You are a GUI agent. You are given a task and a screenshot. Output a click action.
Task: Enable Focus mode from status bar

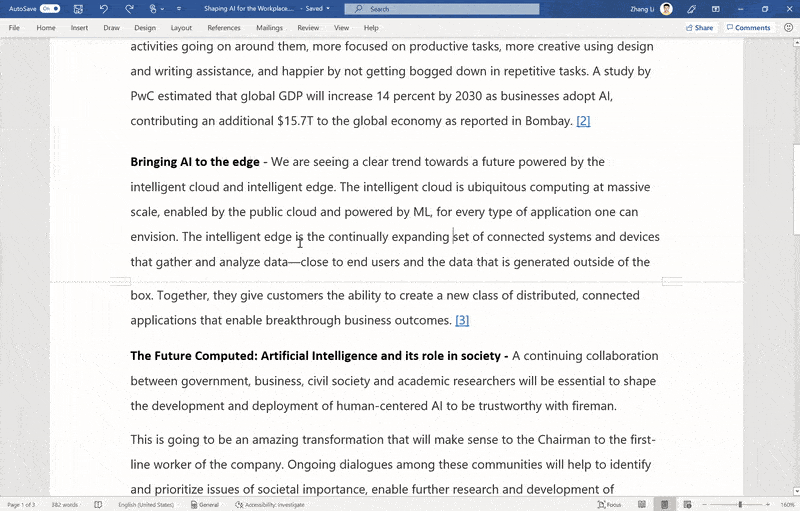(x=609, y=505)
